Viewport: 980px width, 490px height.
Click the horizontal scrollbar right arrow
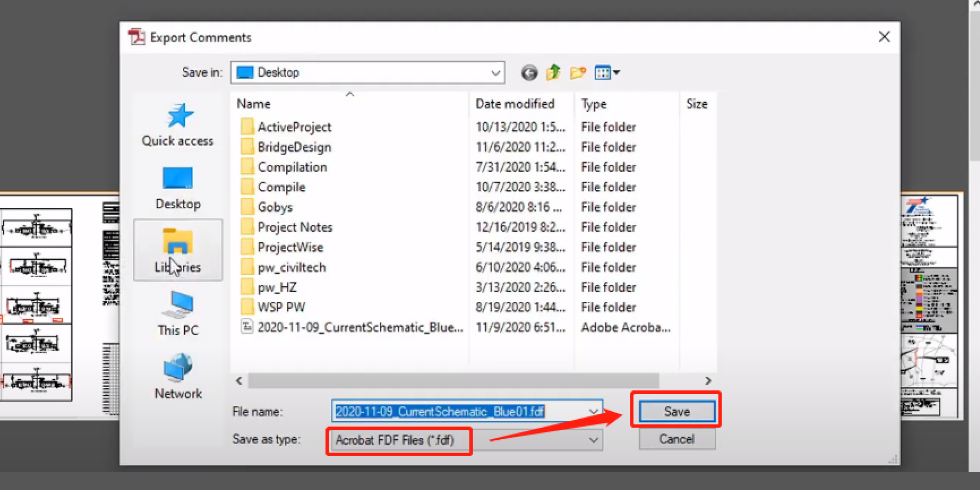708,381
